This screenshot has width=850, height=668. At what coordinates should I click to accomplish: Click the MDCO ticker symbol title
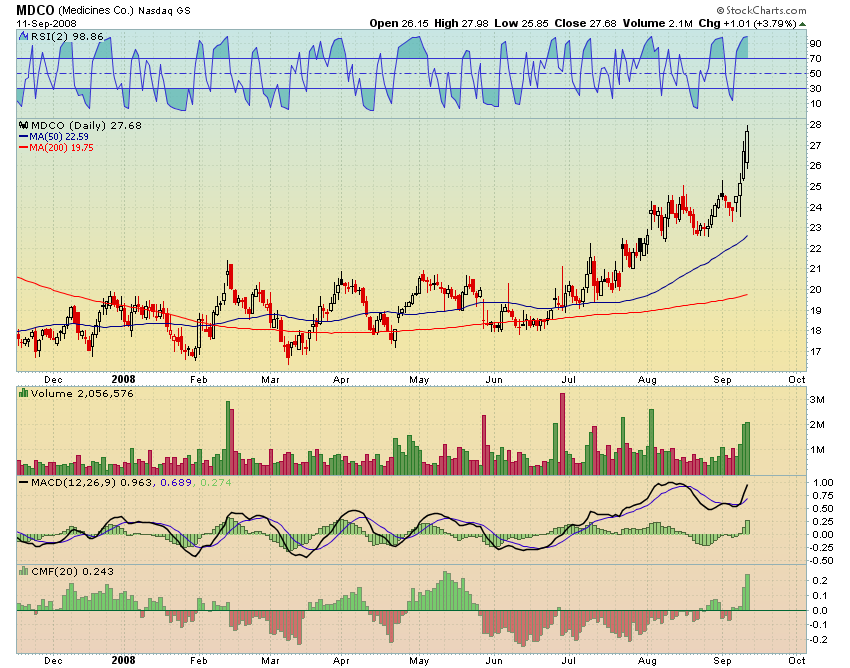[x=35, y=10]
